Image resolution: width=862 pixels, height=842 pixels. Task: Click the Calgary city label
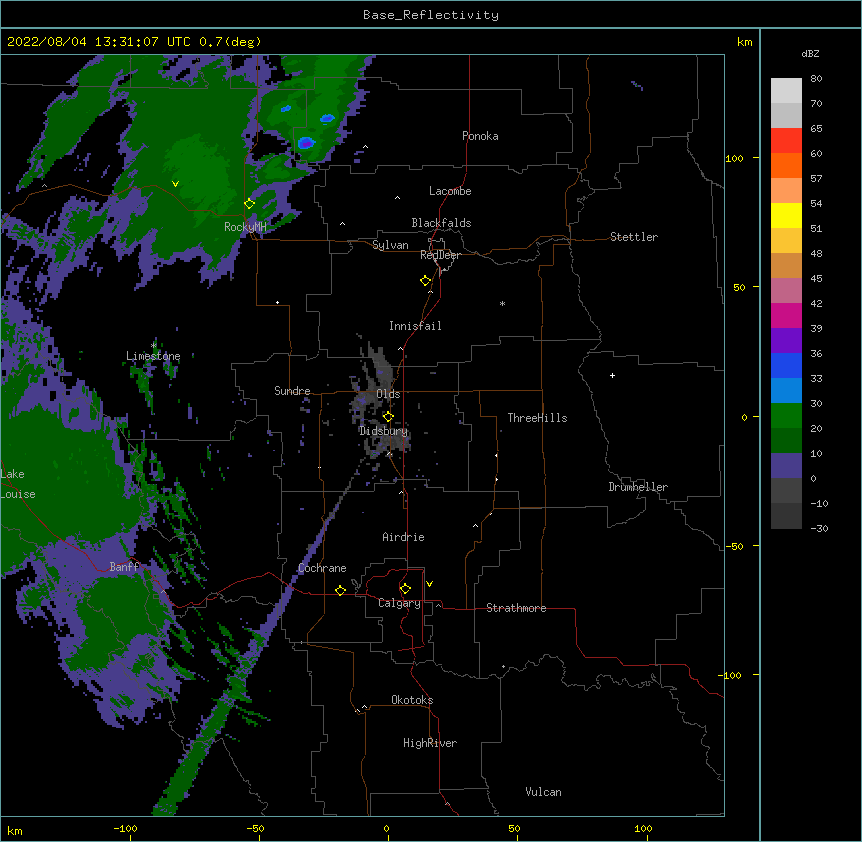pyautogui.click(x=400, y=603)
